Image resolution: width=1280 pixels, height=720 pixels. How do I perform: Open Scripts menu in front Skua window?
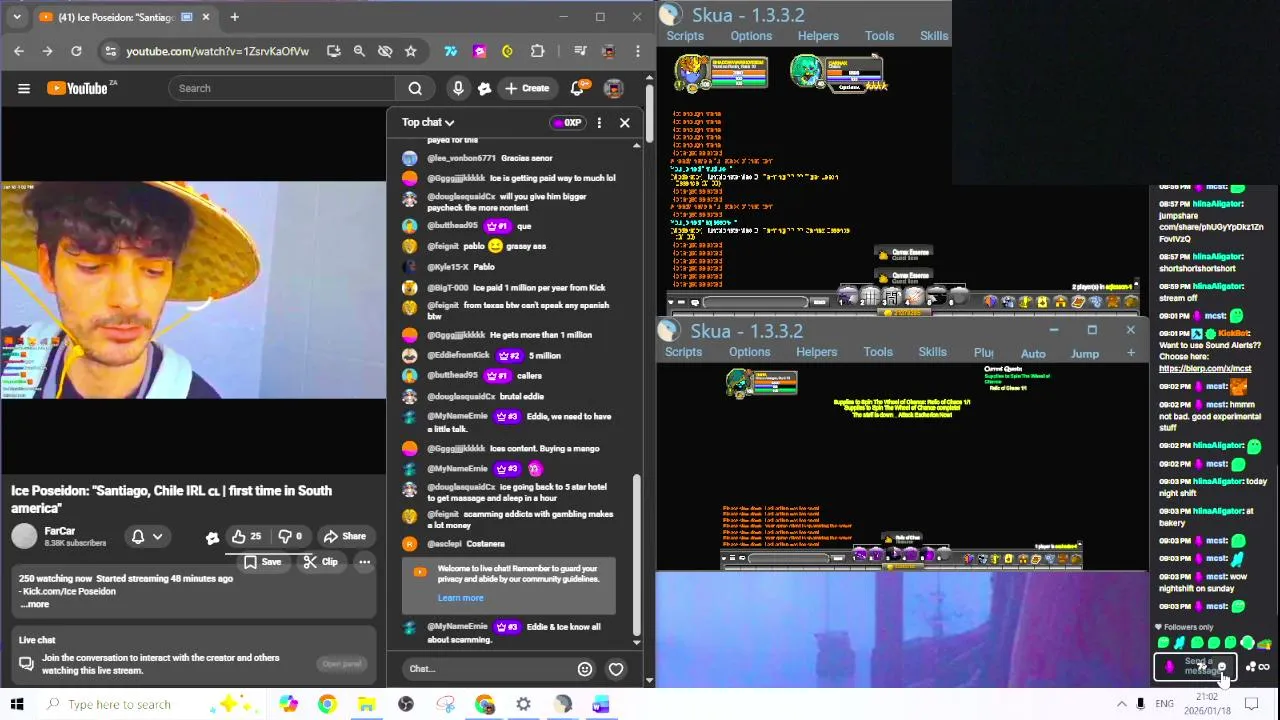(684, 352)
